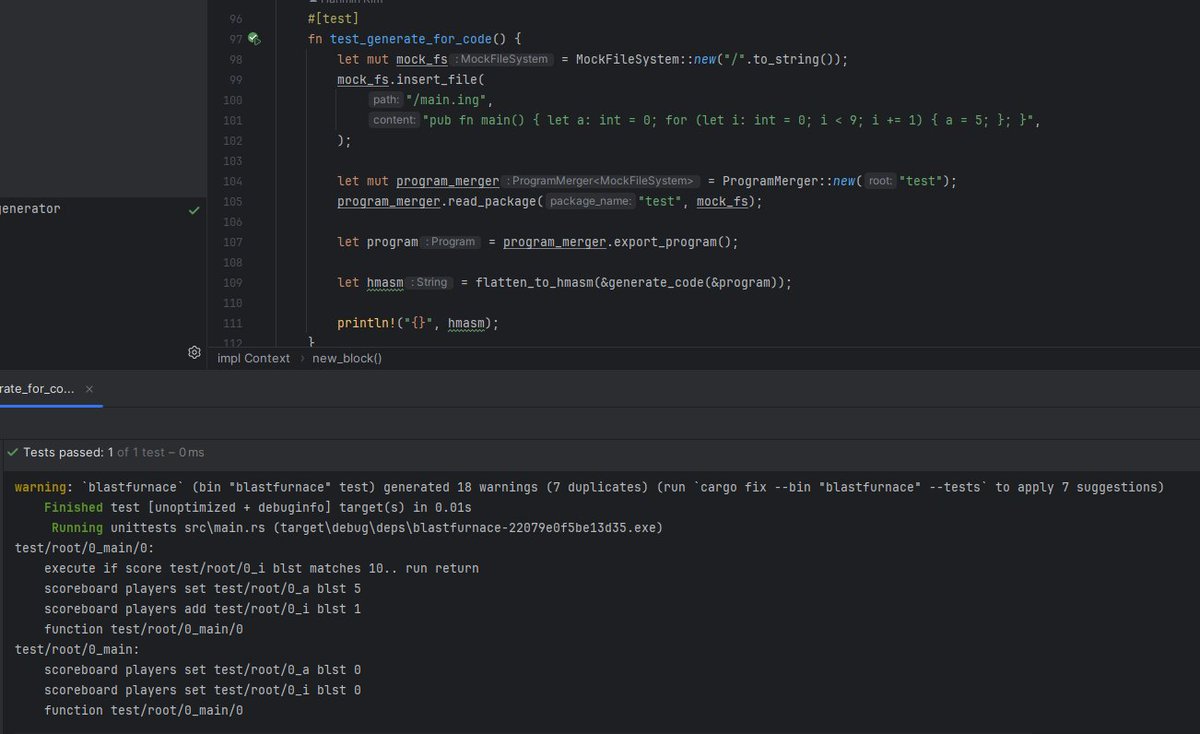Click the warning: blastfurnace console line
The width and height of the screenshot is (1200, 734).
(x=589, y=487)
